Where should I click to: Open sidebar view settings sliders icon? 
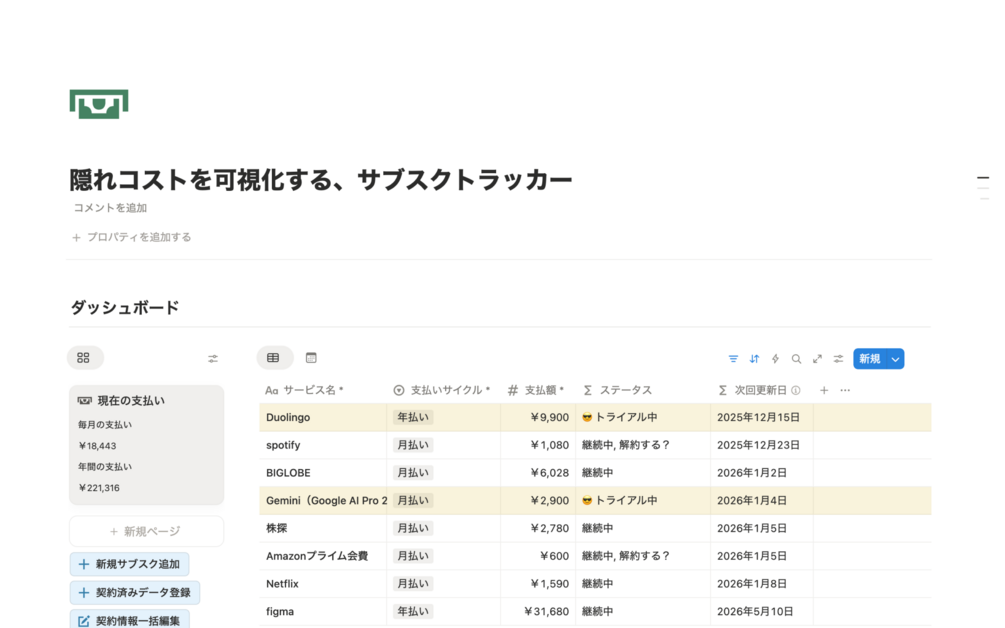point(213,359)
